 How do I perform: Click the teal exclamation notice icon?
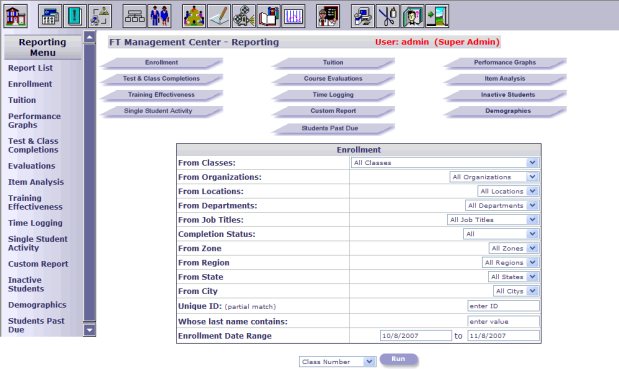coord(75,16)
